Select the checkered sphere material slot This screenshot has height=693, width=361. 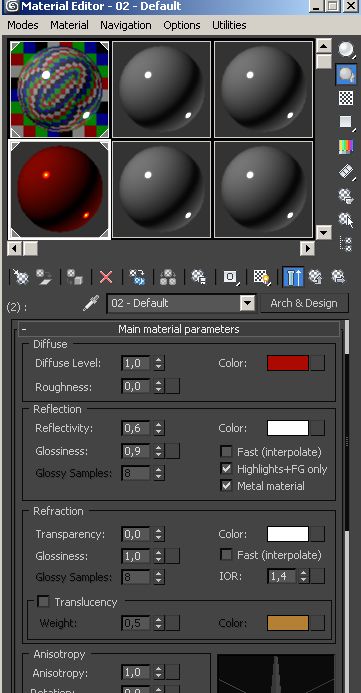click(x=60, y=90)
